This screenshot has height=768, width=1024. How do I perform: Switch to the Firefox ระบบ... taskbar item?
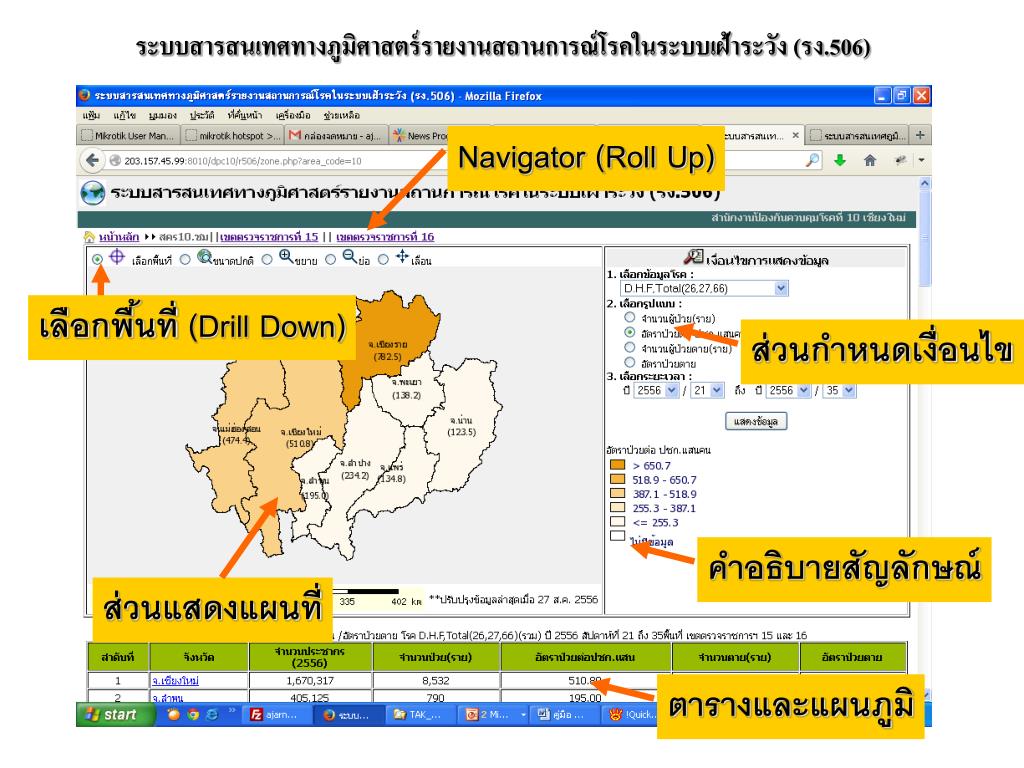pyautogui.click(x=347, y=714)
